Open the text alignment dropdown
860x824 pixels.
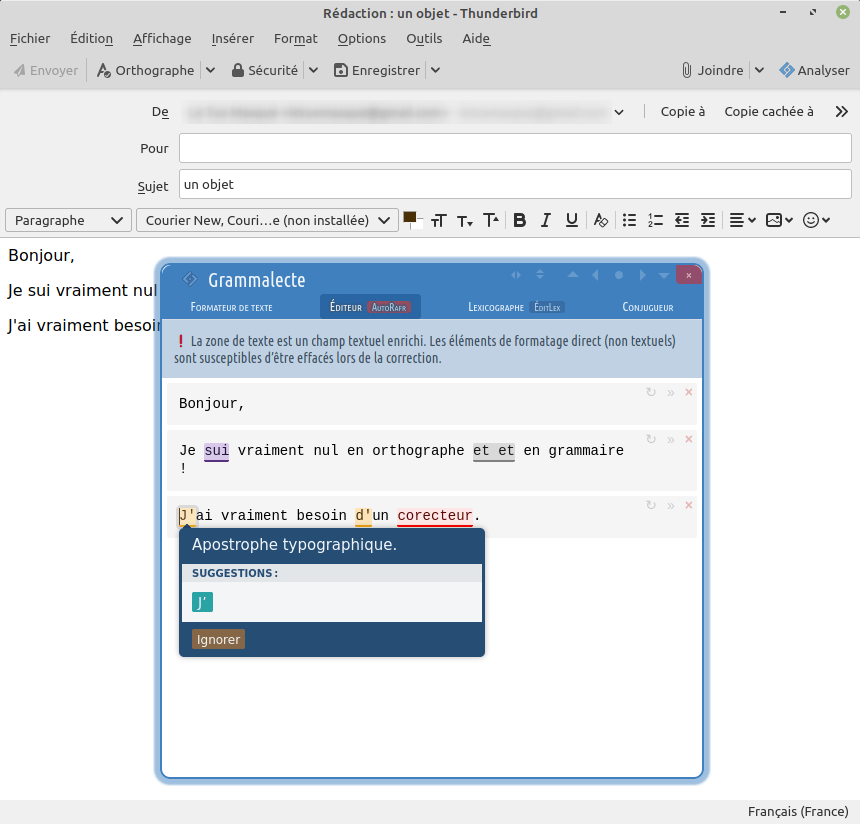[x=743, y=220]
